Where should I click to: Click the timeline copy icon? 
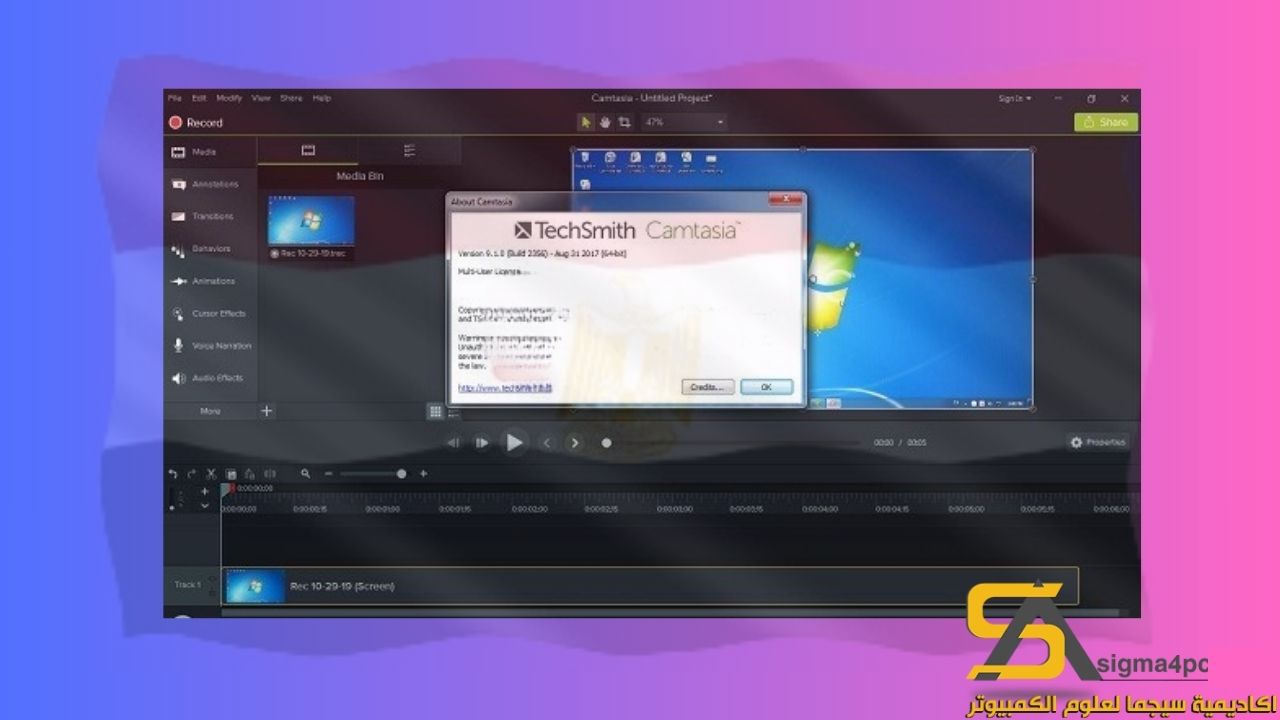coord(231,474)
